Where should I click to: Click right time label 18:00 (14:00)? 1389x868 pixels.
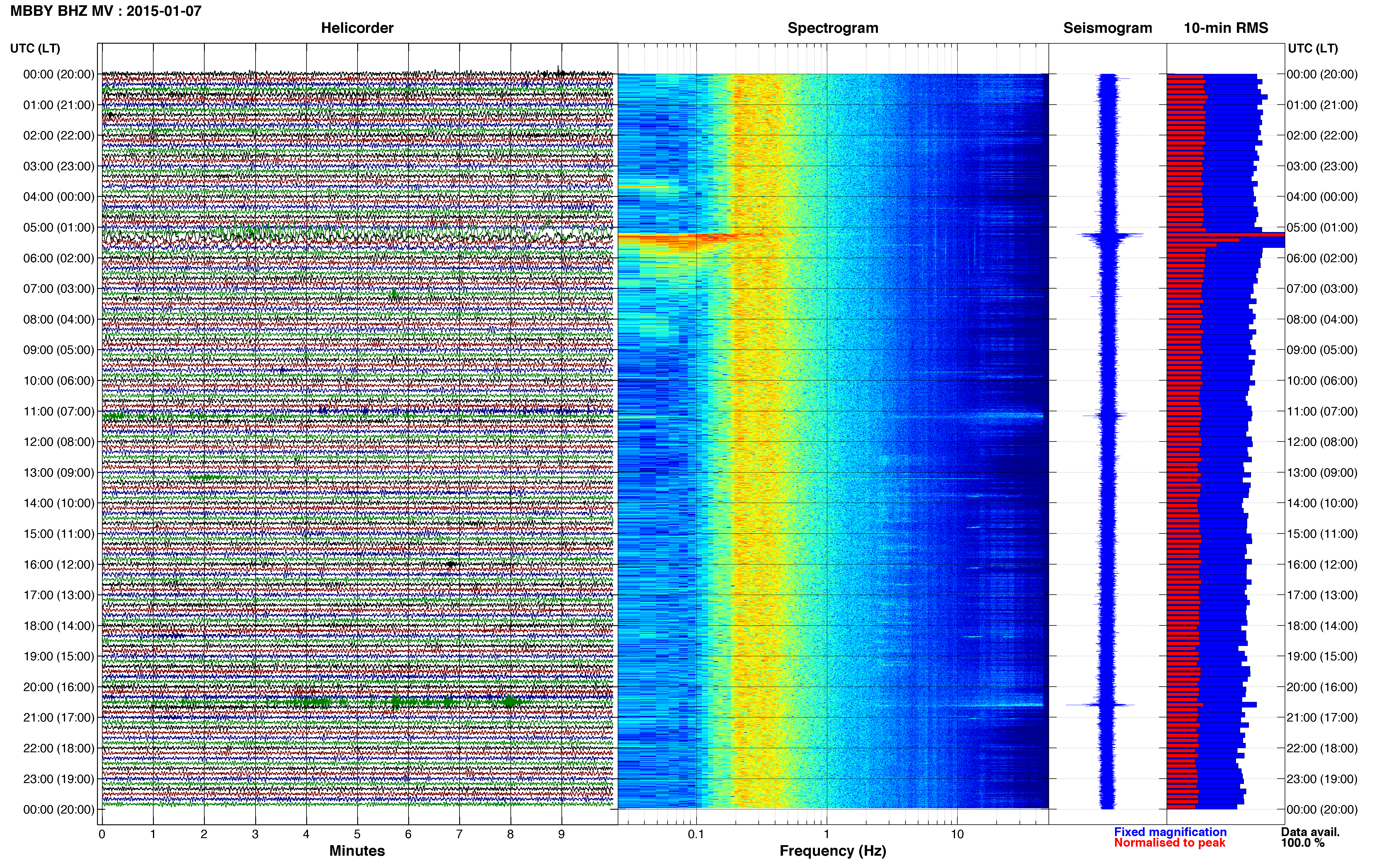(x=1322, y=626)
